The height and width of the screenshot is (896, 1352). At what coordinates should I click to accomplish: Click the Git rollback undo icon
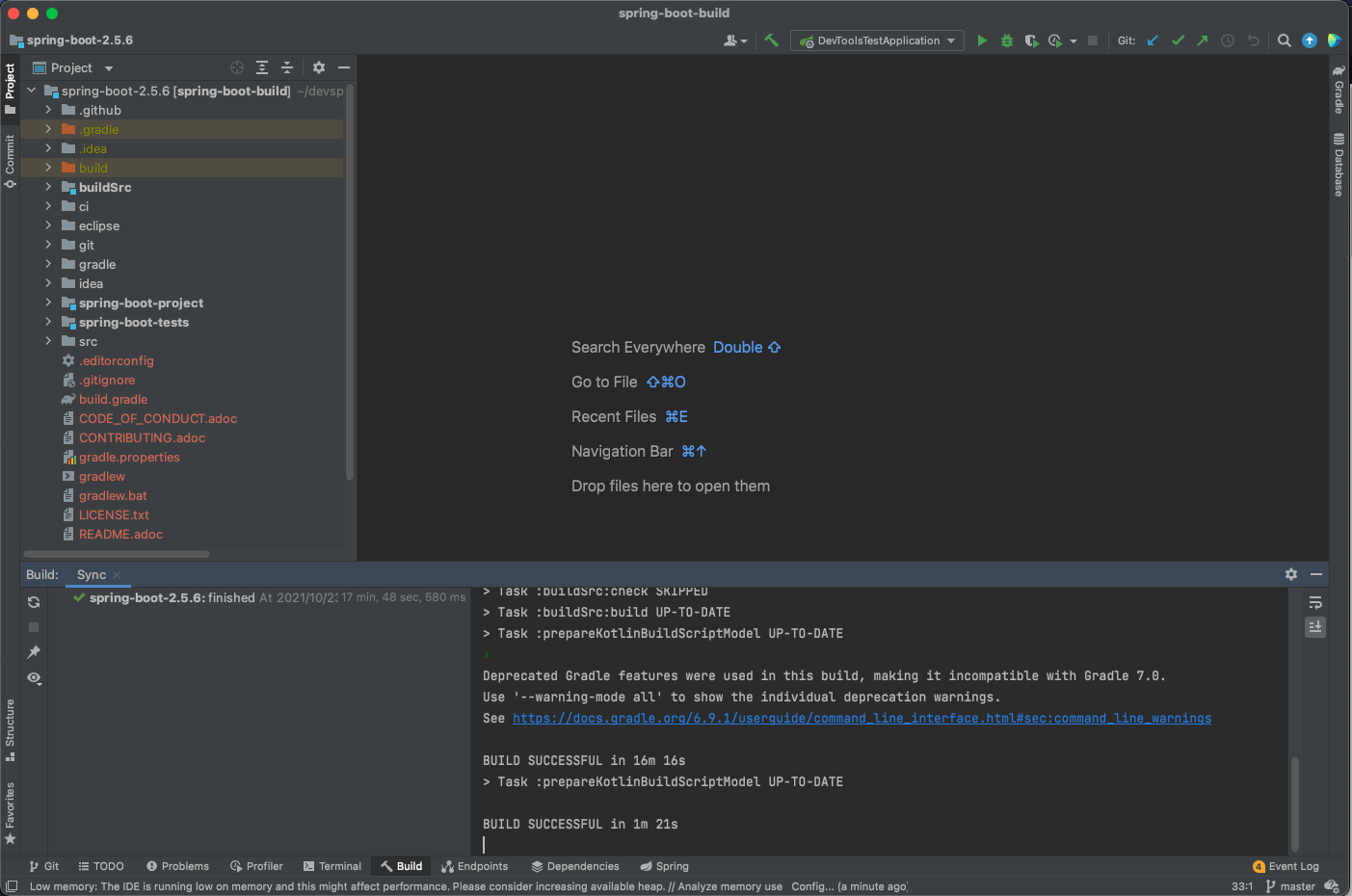coord(1253,40)
